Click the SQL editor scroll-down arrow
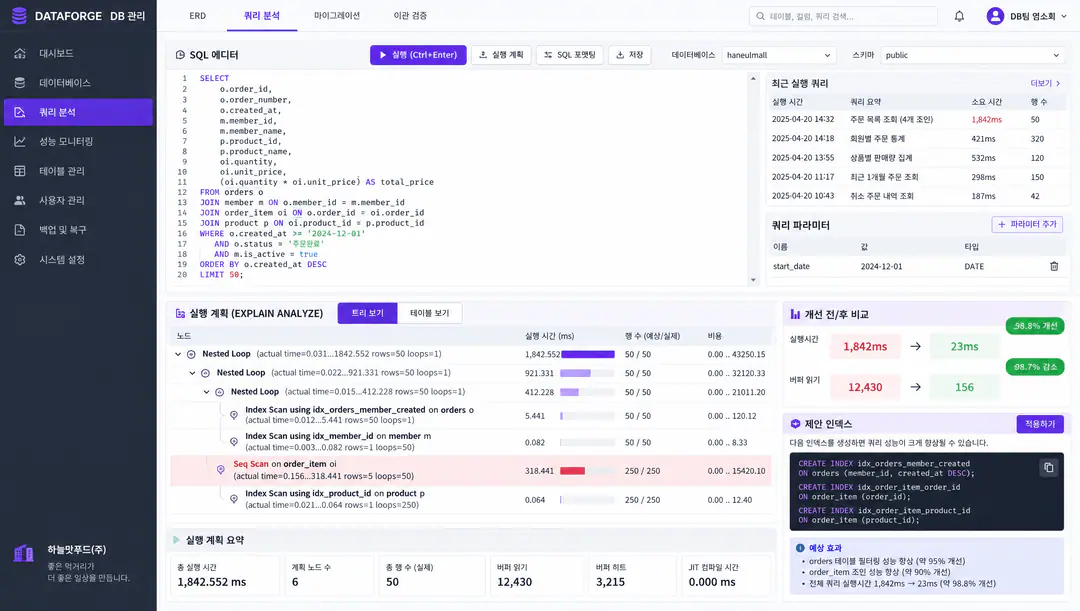Image resolution: width=1080 pixels, height=611 pixels. click(753, 280)
